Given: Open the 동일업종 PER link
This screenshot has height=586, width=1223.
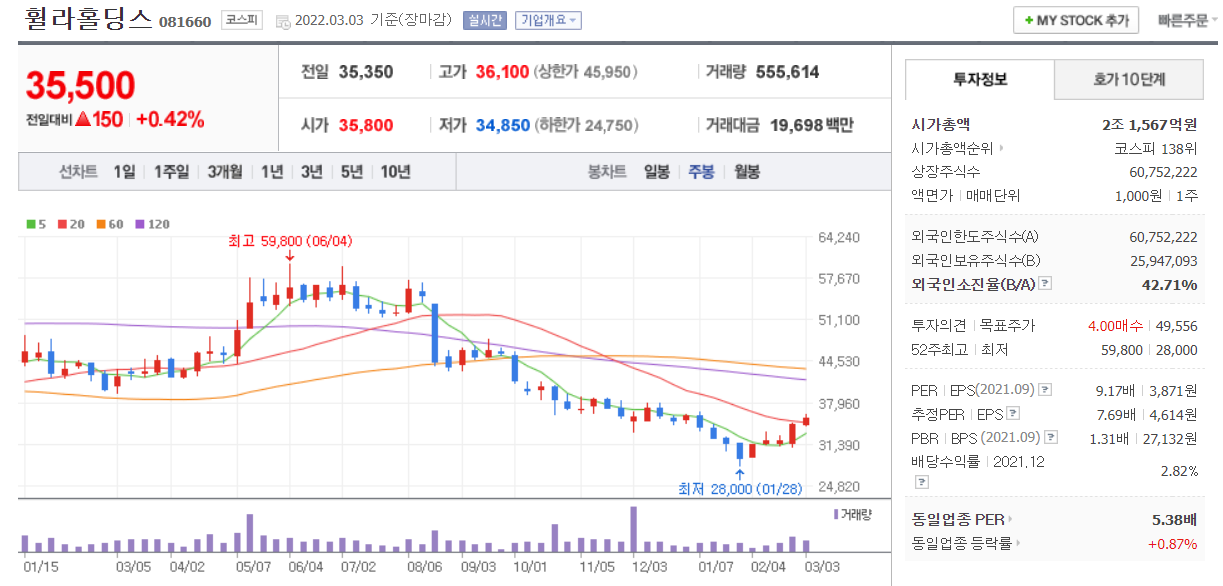Looking at the screenshot, I should 961,520.
